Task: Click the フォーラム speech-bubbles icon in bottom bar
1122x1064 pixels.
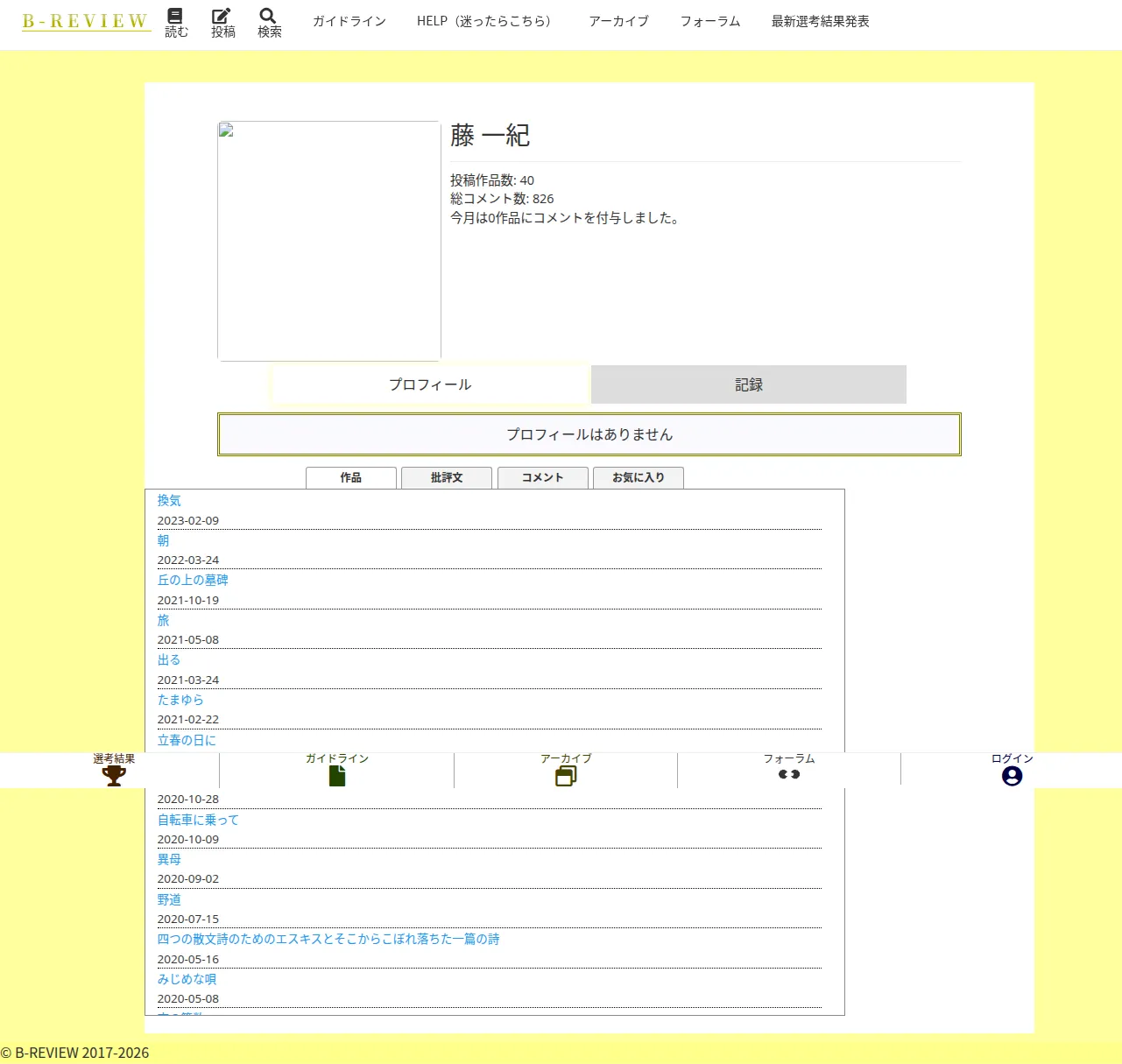Action: (x=789, y=774)
